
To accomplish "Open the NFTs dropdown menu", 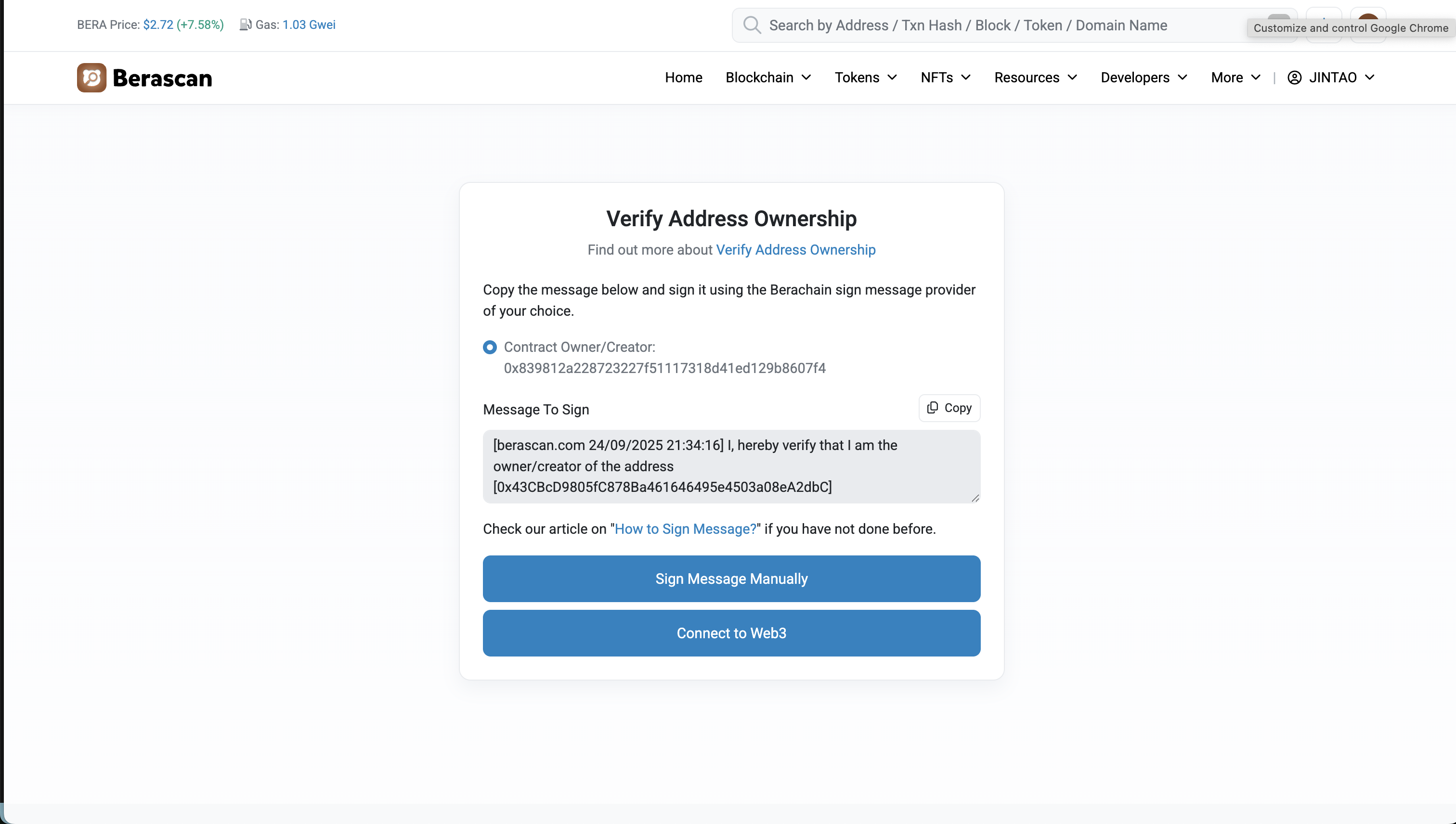I will pyautogui.click(x=945, y=77).
